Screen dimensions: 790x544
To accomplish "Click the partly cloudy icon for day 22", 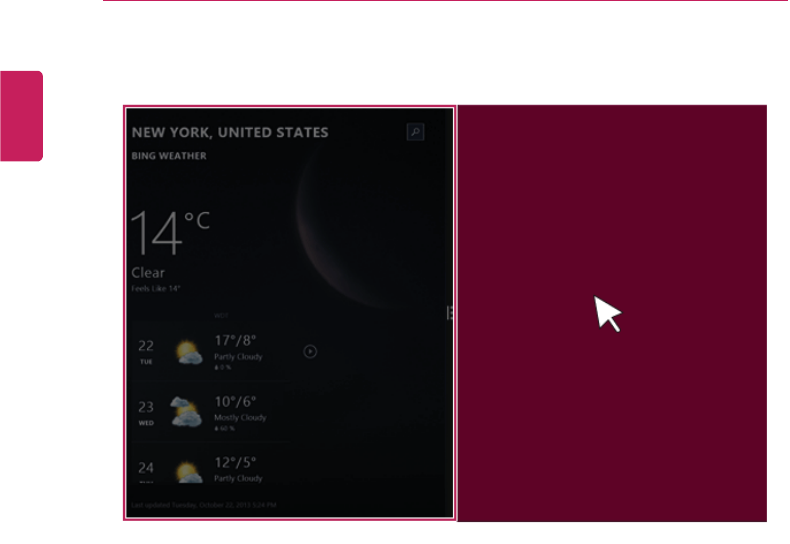I will 188,352.
